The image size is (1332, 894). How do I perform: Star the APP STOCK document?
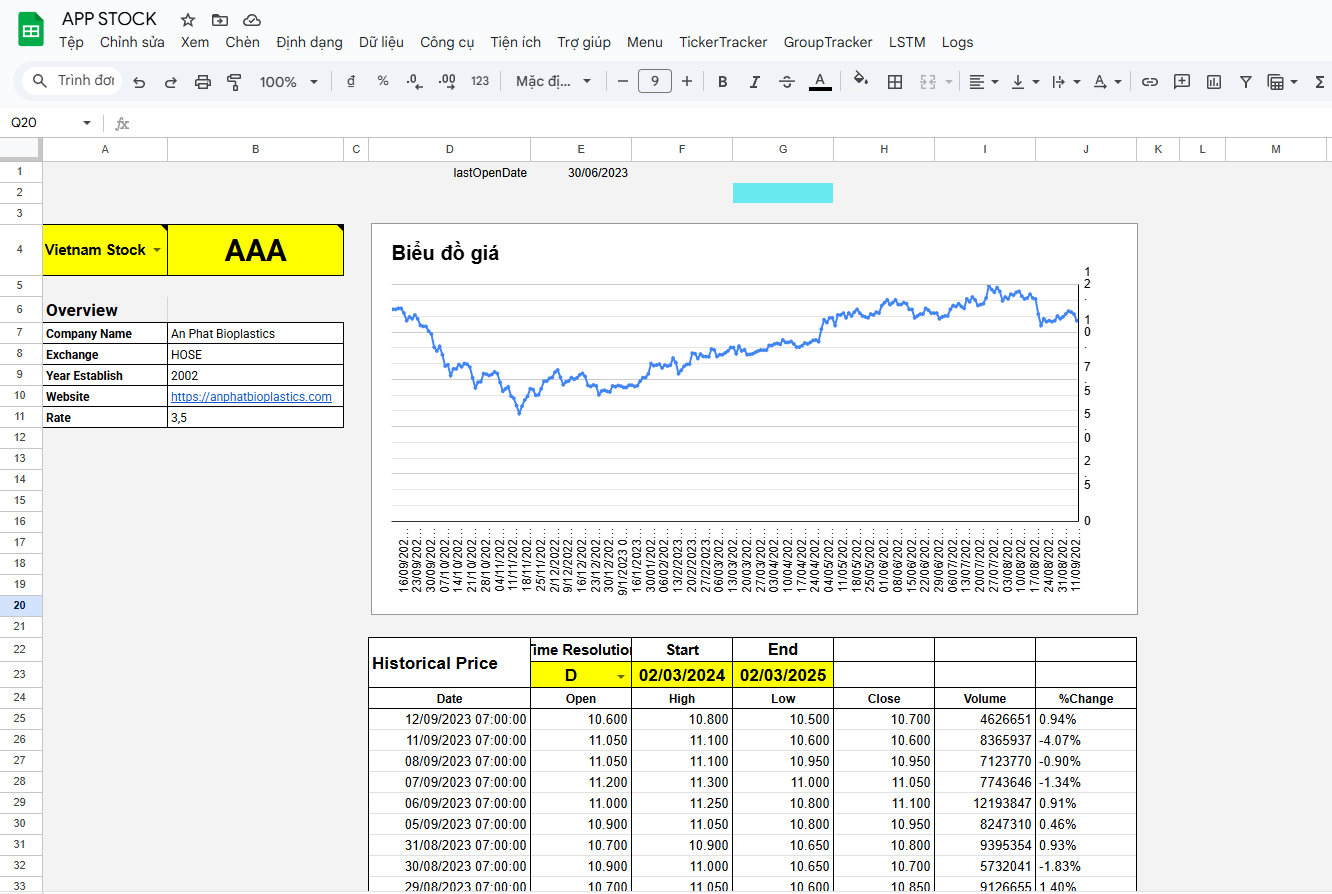click(188, 20)
